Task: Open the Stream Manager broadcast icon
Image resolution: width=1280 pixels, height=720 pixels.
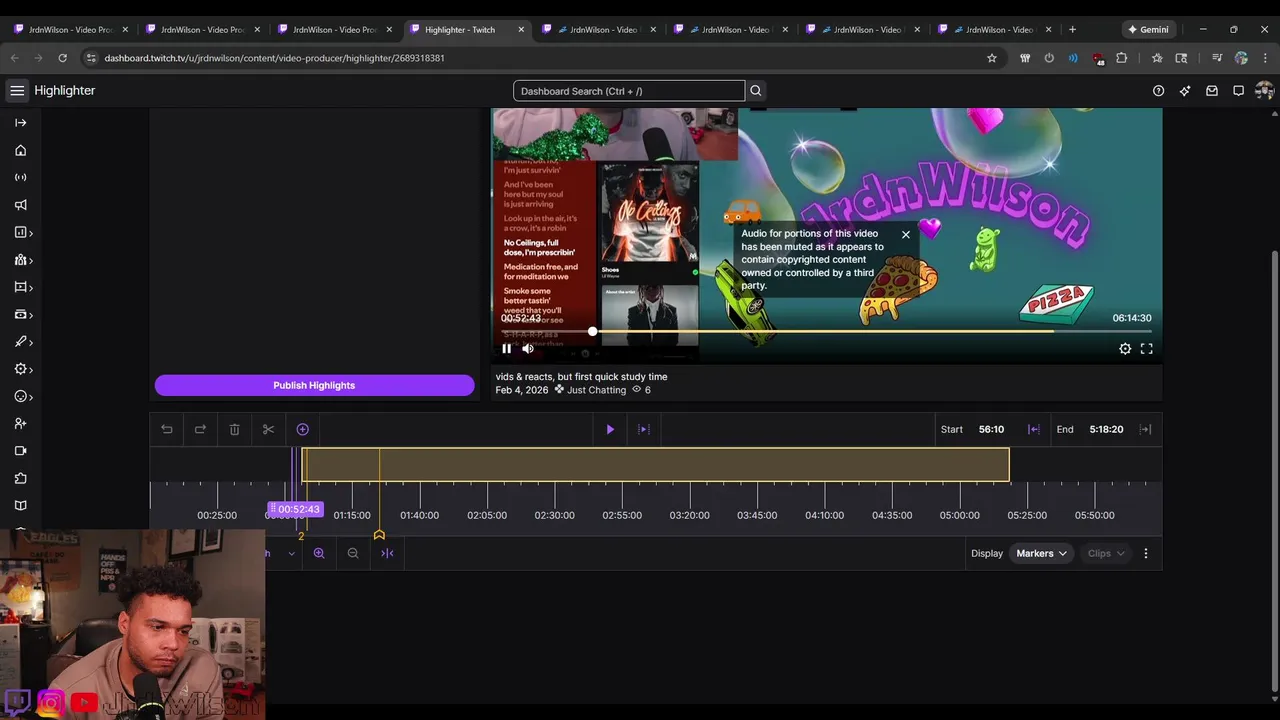Action: [20, 177]
